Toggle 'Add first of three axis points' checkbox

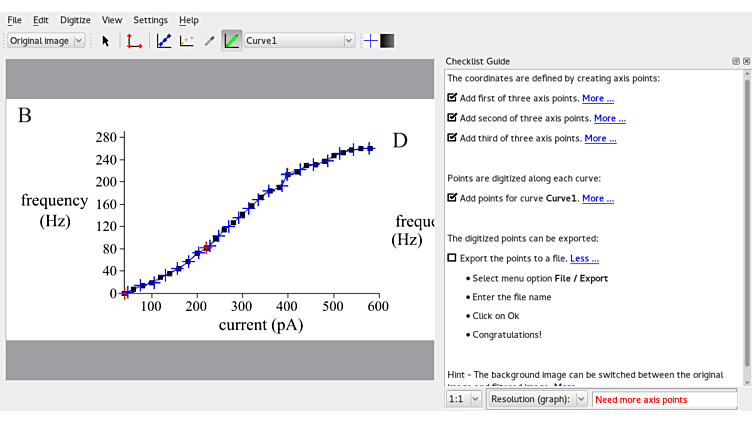click(452, 98)
